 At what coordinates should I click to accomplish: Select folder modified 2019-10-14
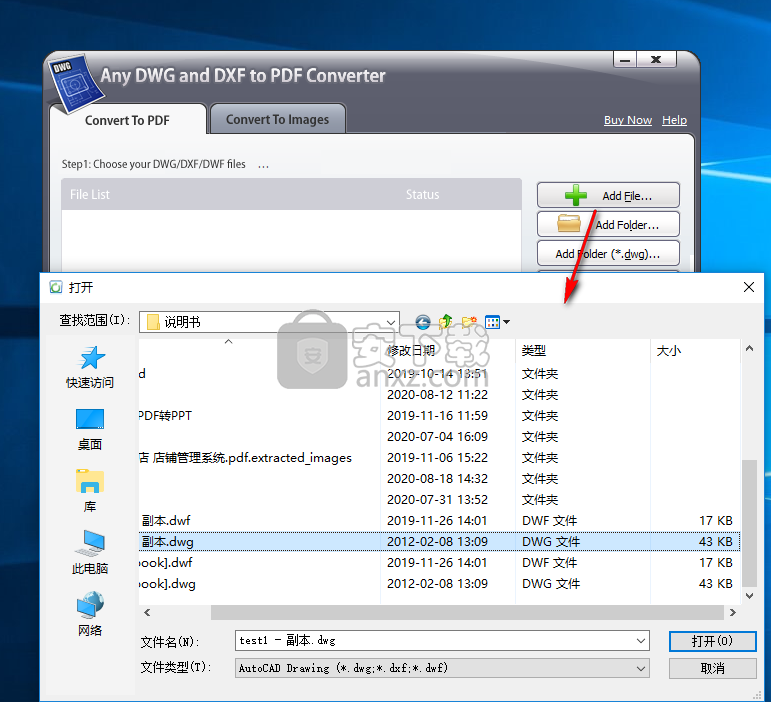439,374
